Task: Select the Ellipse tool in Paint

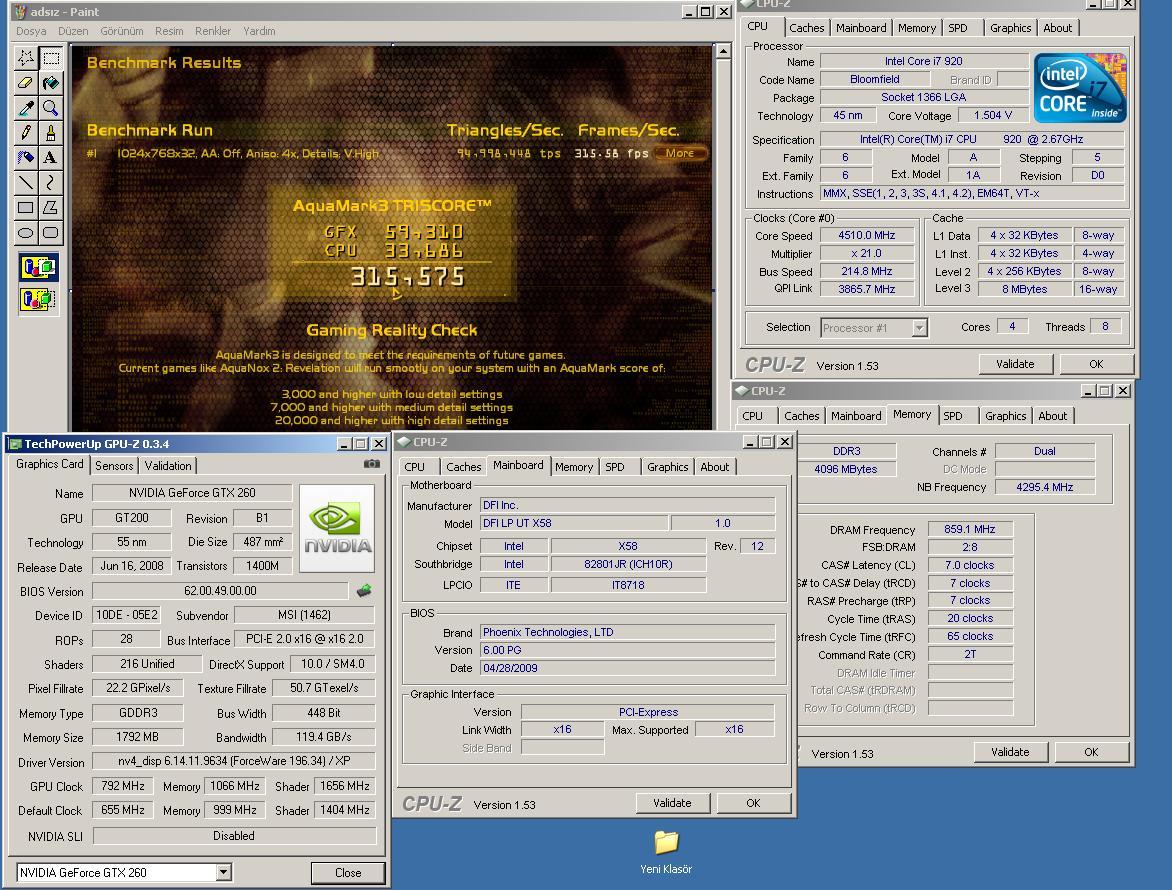Action: [26, 232]
